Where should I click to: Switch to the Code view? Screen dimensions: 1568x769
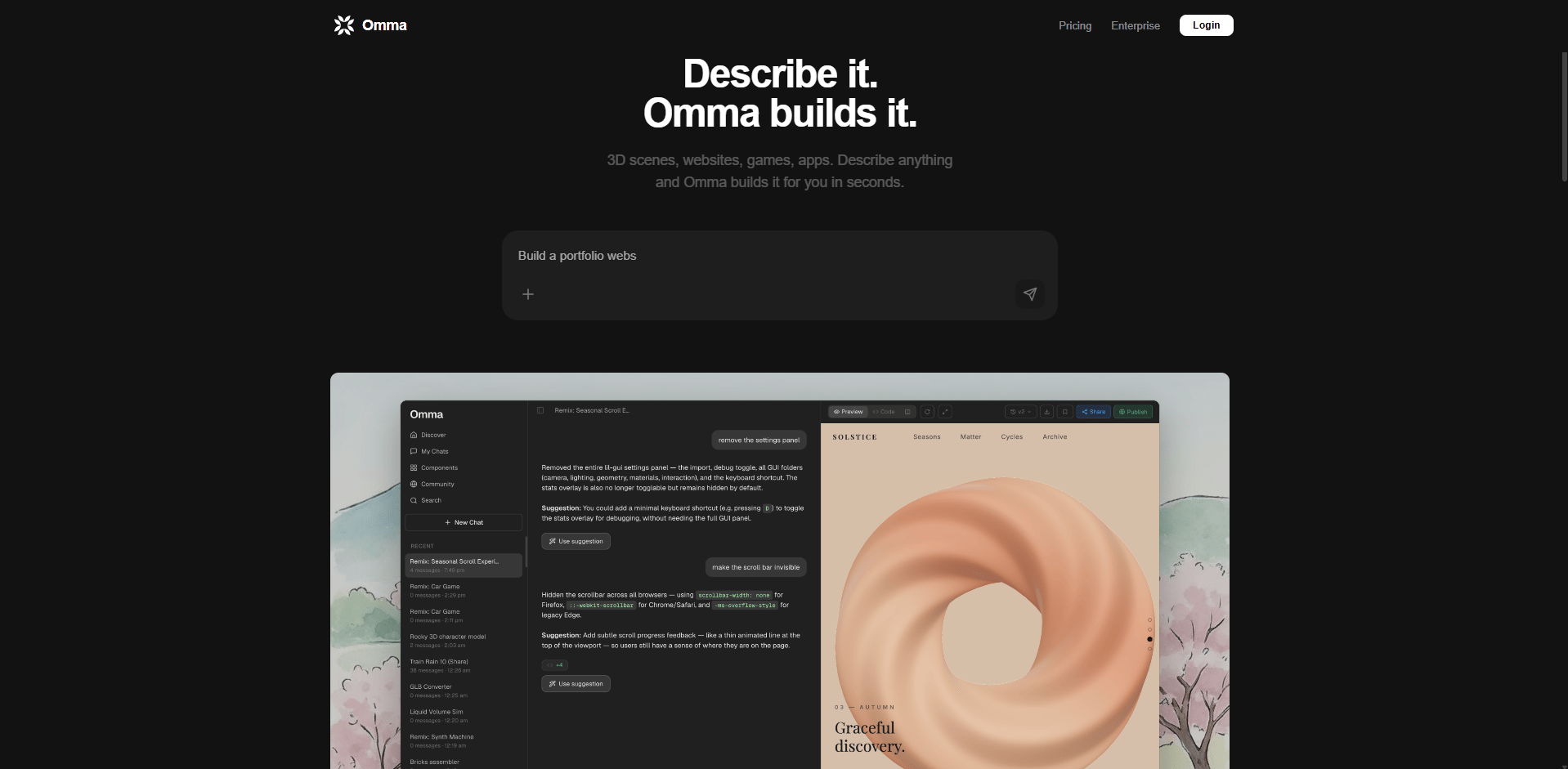[884, 412]
